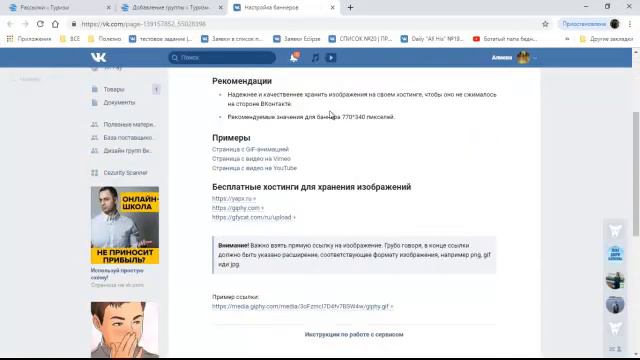Open the account dropdown next to Алексей

tap(535, 58)
